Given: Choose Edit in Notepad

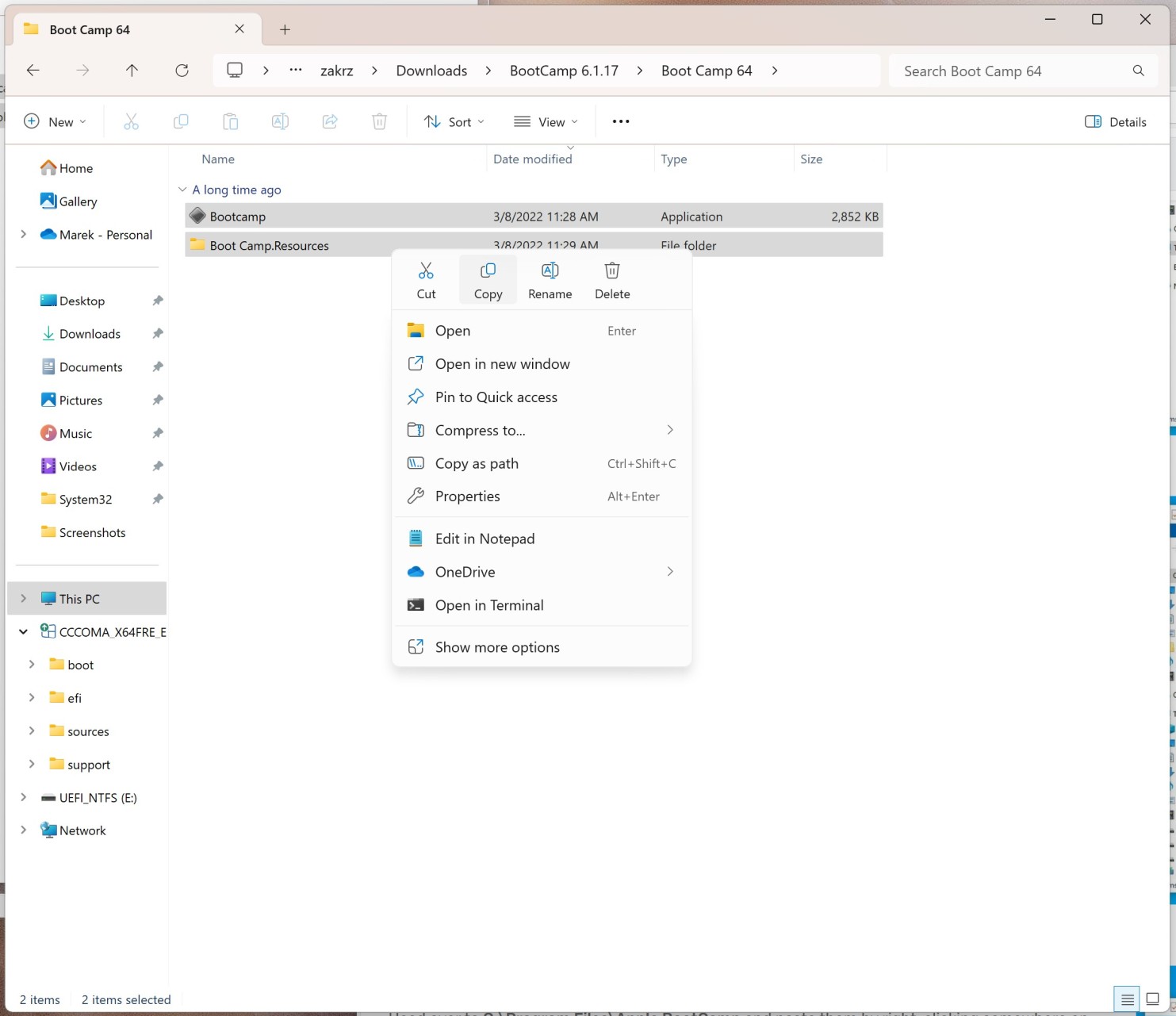Looking at the screenshot, I should point(542,539).
